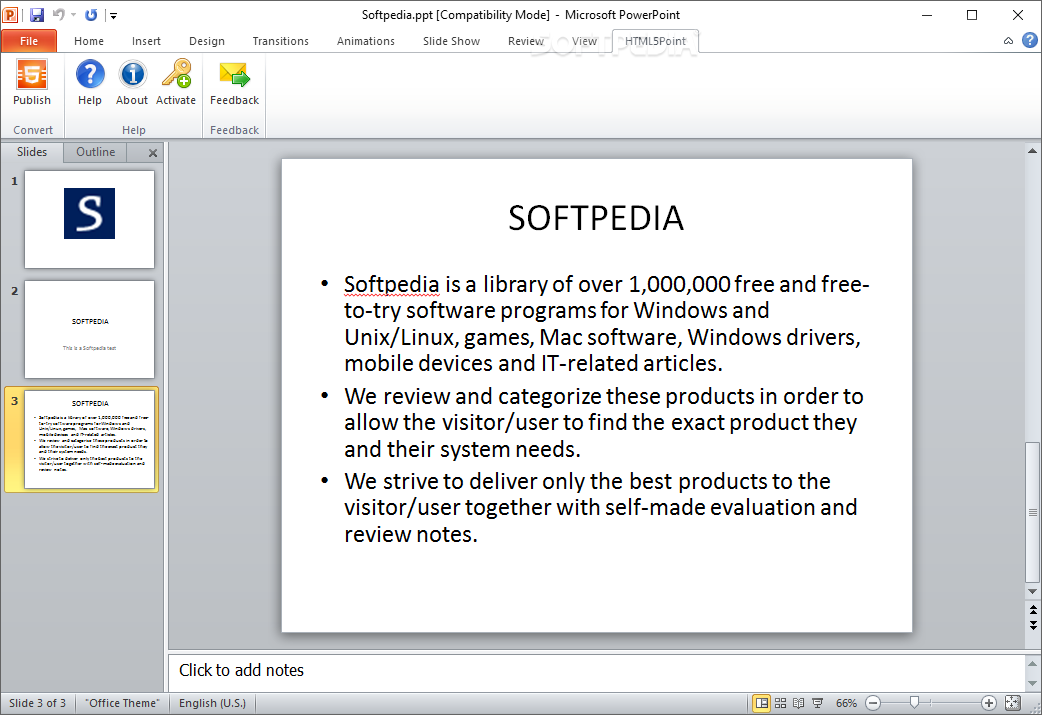Switch to the Insert tab

[146, 41]
